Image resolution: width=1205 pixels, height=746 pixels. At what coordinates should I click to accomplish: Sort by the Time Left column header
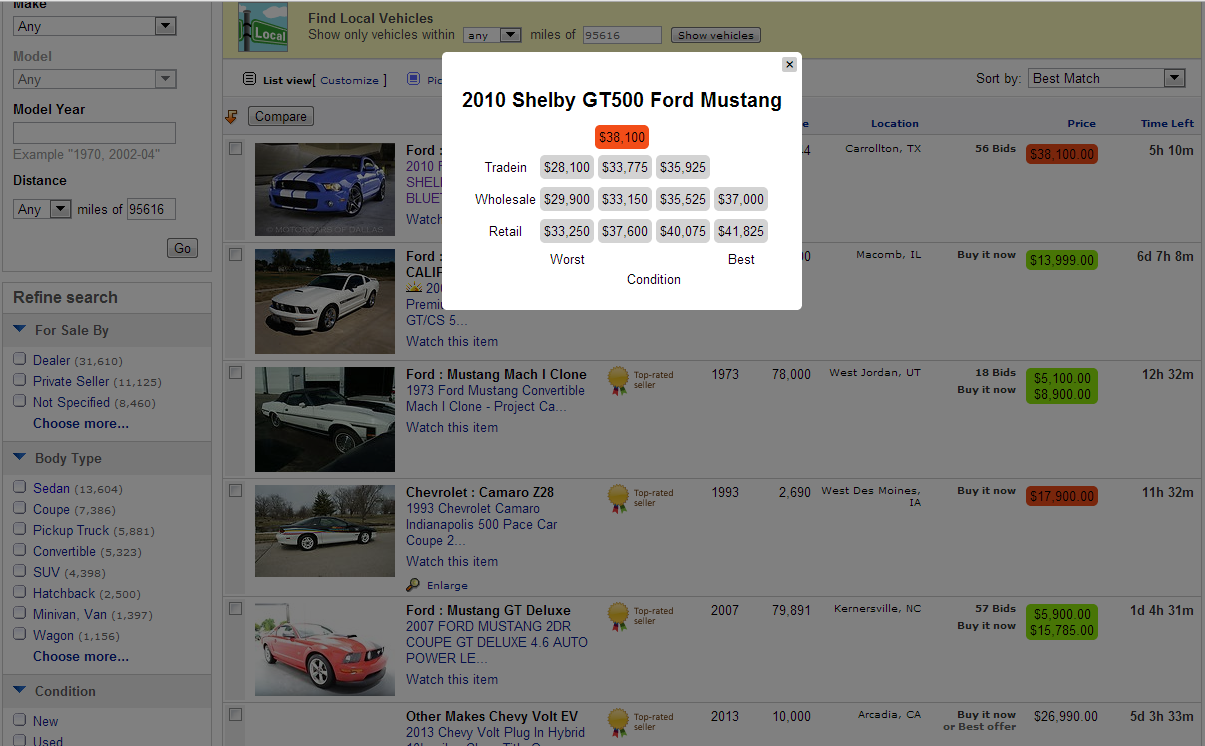pos(1167,123)
